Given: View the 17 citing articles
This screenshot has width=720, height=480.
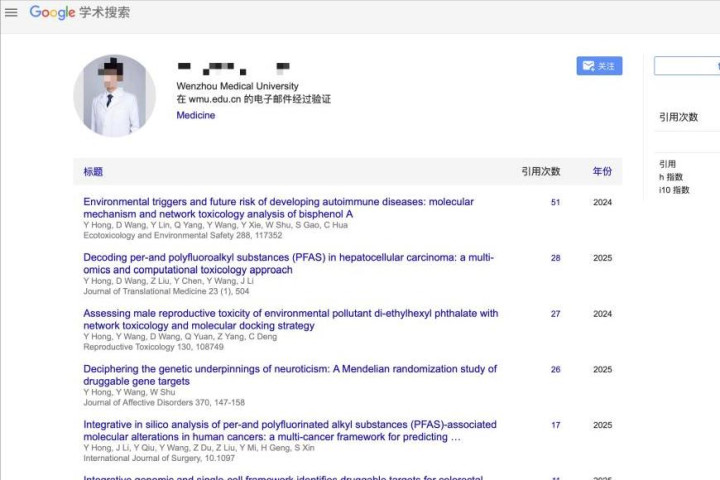Looking at the screenshot, I should click(555, 425).
